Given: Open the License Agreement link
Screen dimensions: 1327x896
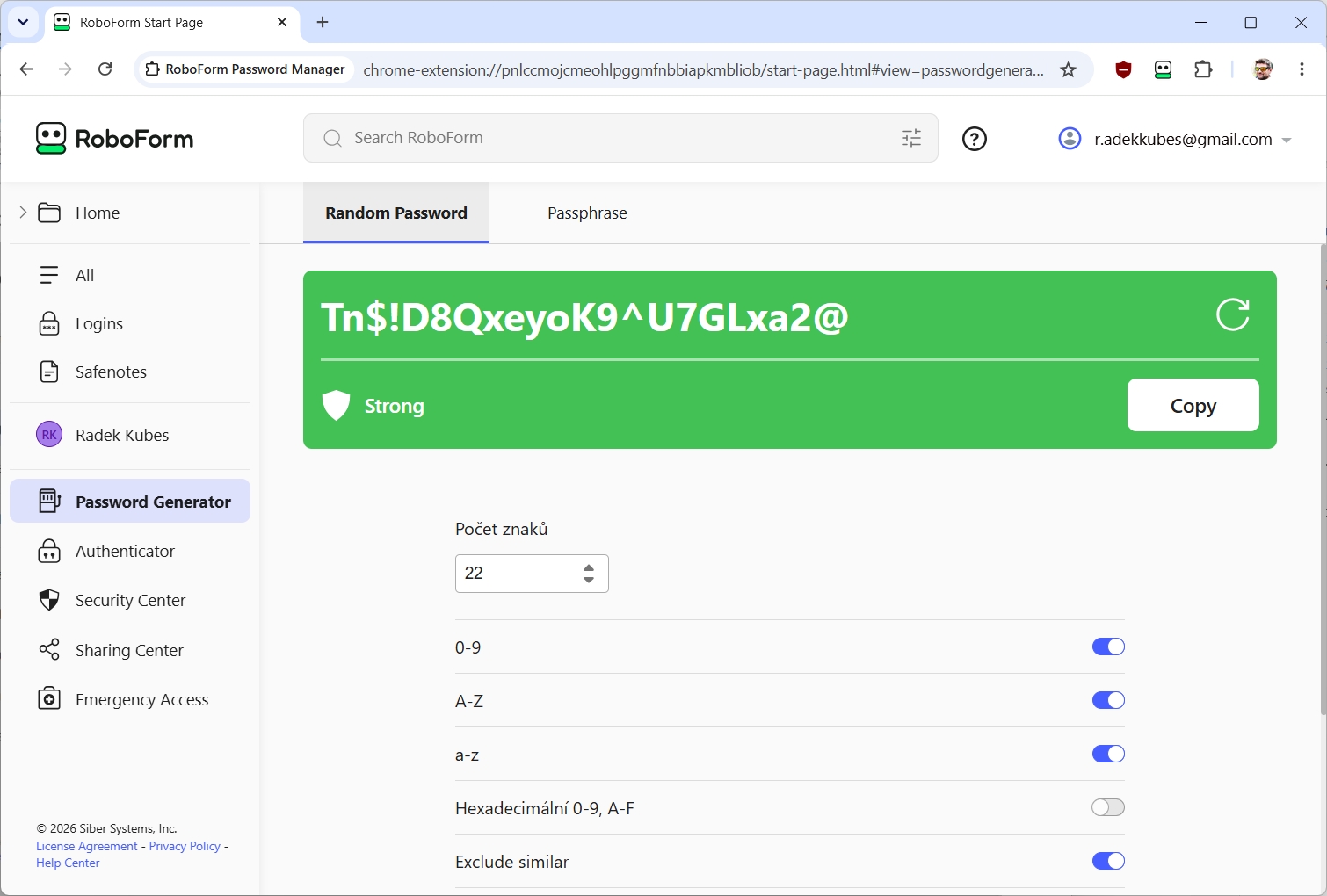Looking at the screenshot, I should click(x=87, y=846).
